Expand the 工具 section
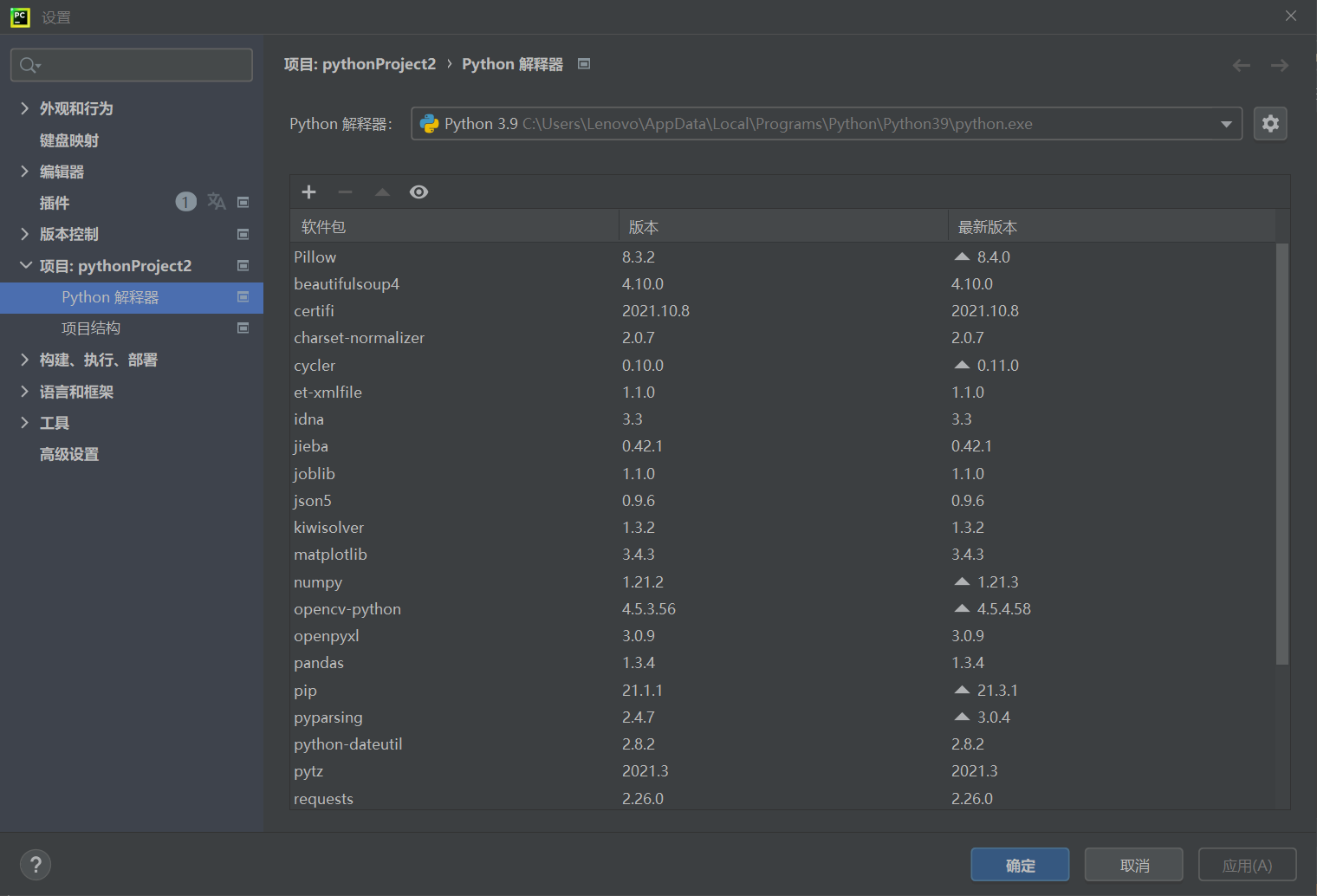 pos(25,422)
